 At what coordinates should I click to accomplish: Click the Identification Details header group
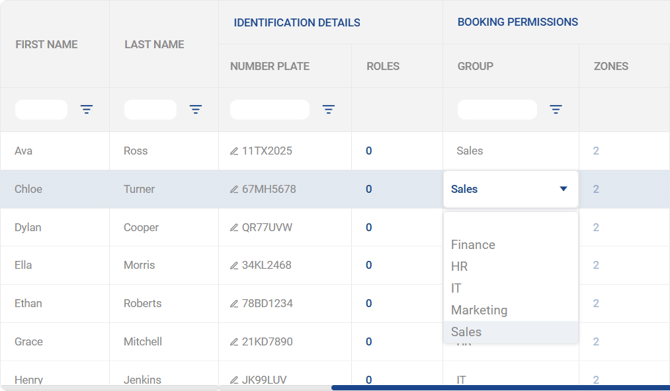297,23
